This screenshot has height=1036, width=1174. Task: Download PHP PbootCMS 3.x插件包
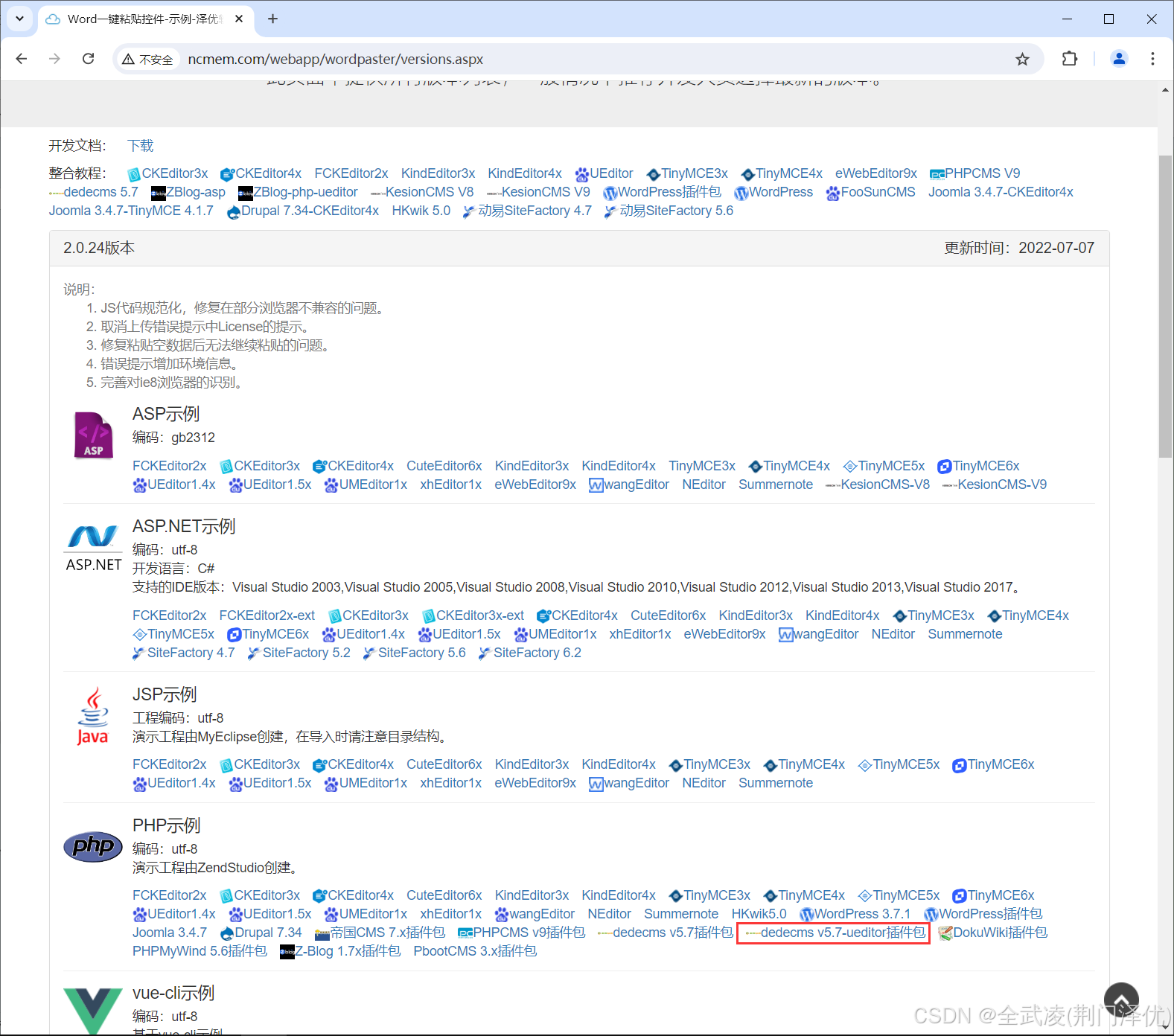pyautogui.click(x=475, y=951)
